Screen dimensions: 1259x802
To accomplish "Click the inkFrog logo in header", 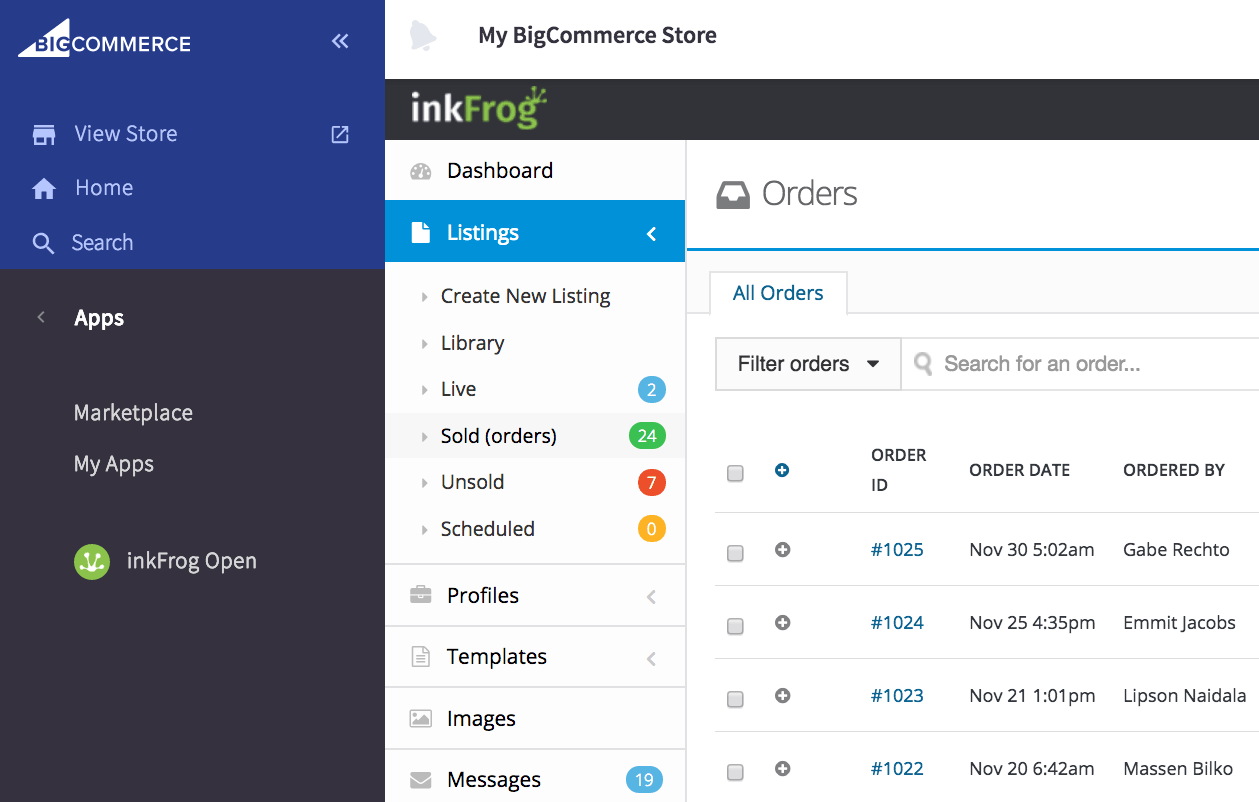I will (x=479, y=109).
